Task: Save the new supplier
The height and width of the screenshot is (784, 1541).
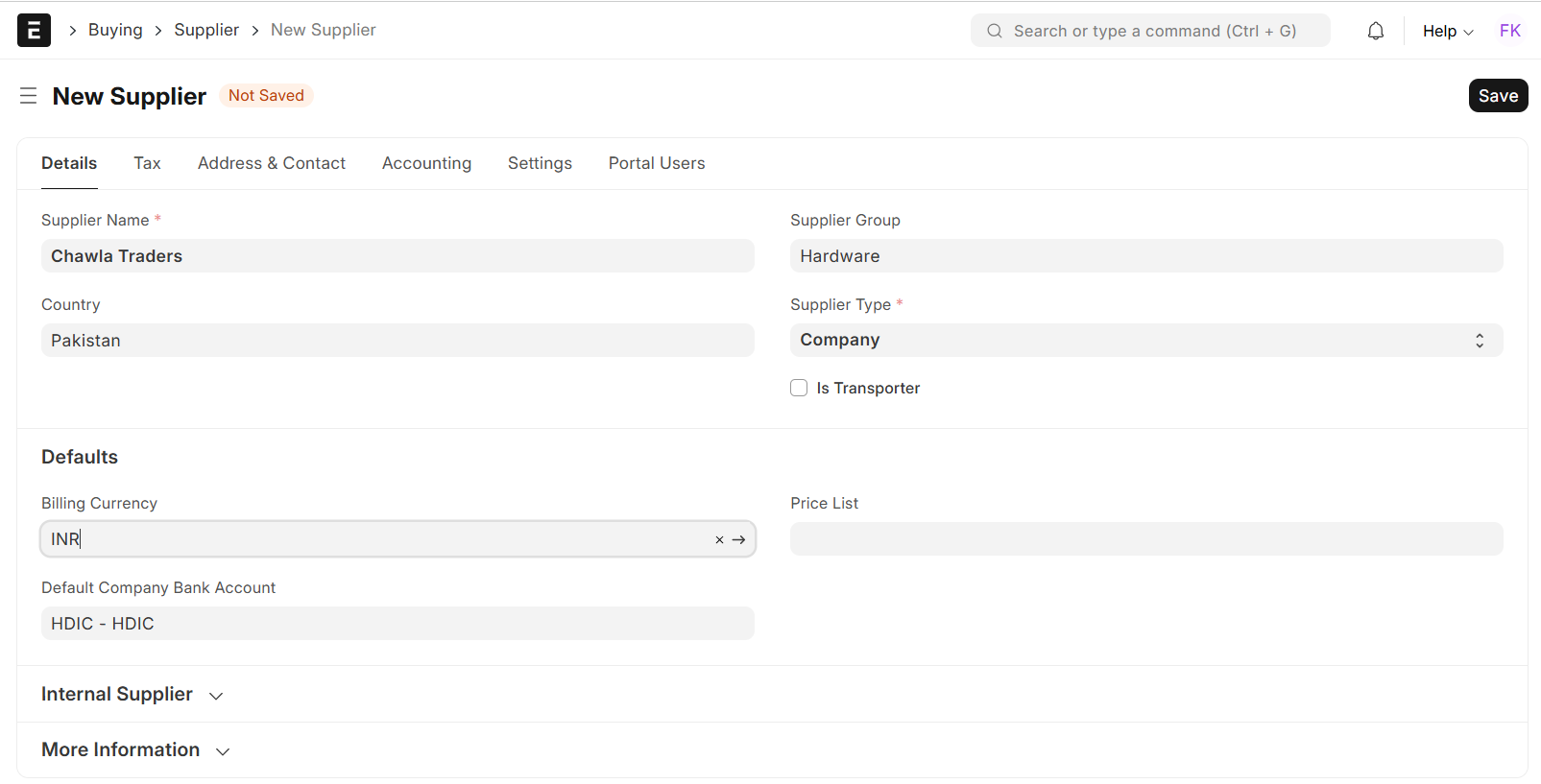Action: coord(1497,96)
